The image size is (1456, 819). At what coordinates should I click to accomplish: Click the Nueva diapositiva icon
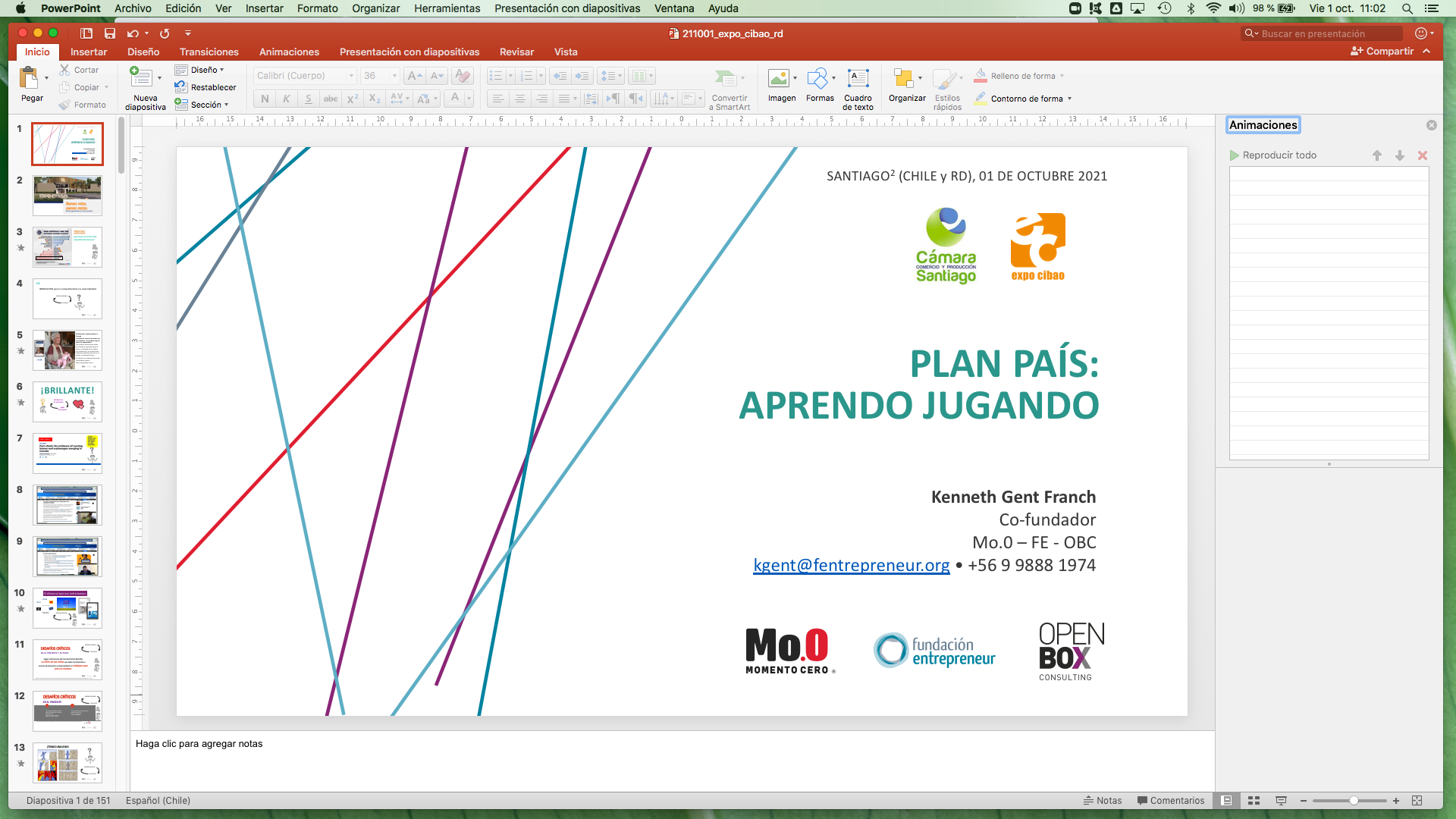coord(141,78)
